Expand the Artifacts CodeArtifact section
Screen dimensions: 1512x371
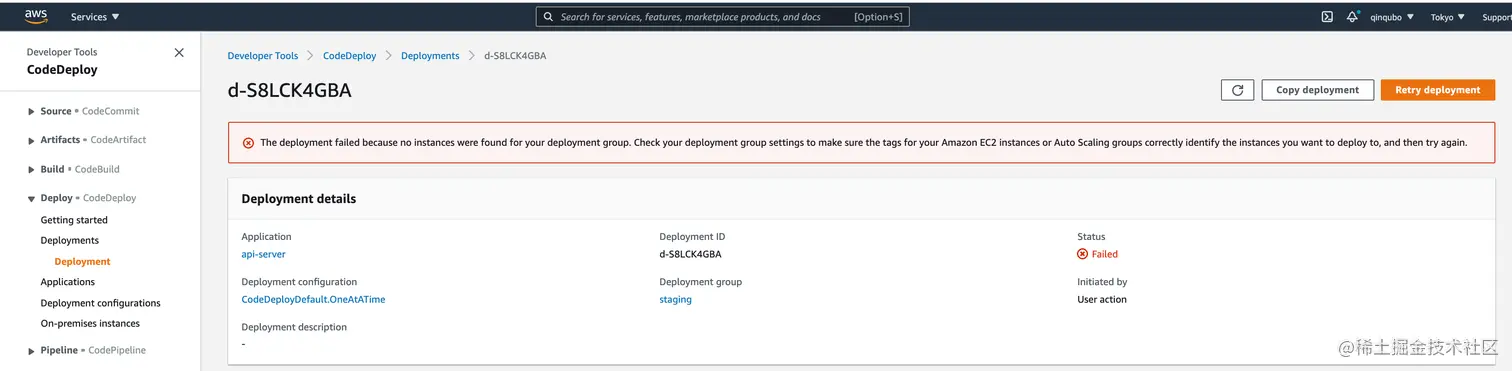(32, 140)
